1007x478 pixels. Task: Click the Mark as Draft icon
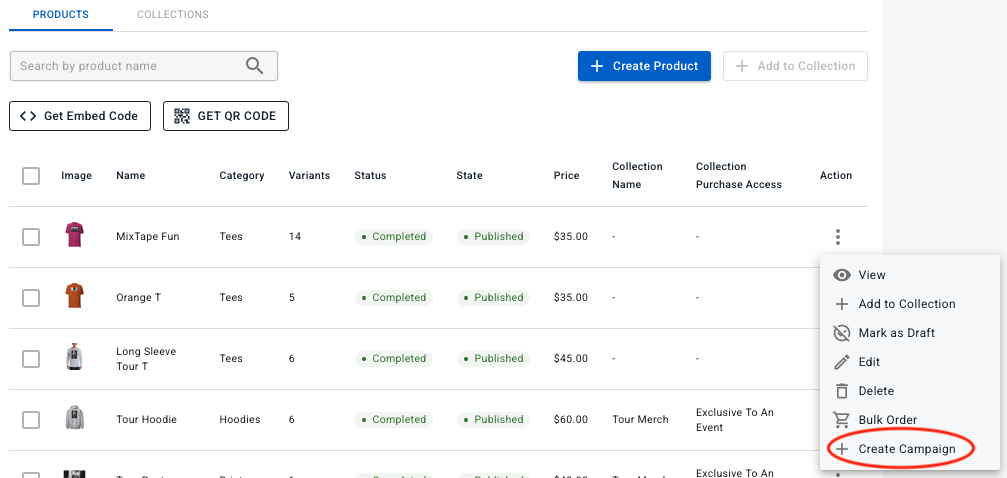842,333
